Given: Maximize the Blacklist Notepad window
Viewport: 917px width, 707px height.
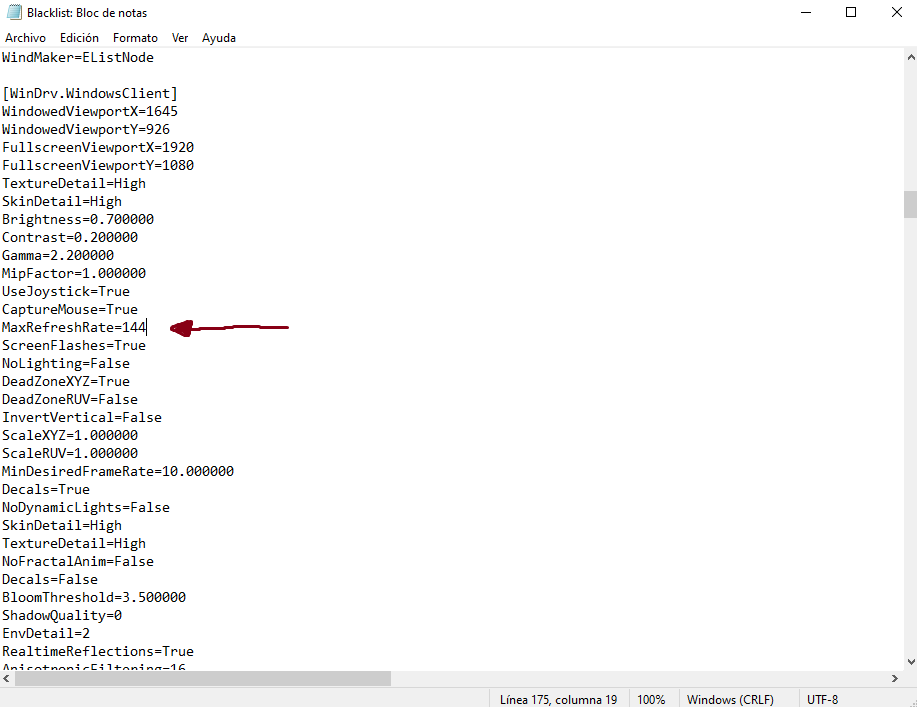Looking at the screenshot, I should (x=851, y=12).
